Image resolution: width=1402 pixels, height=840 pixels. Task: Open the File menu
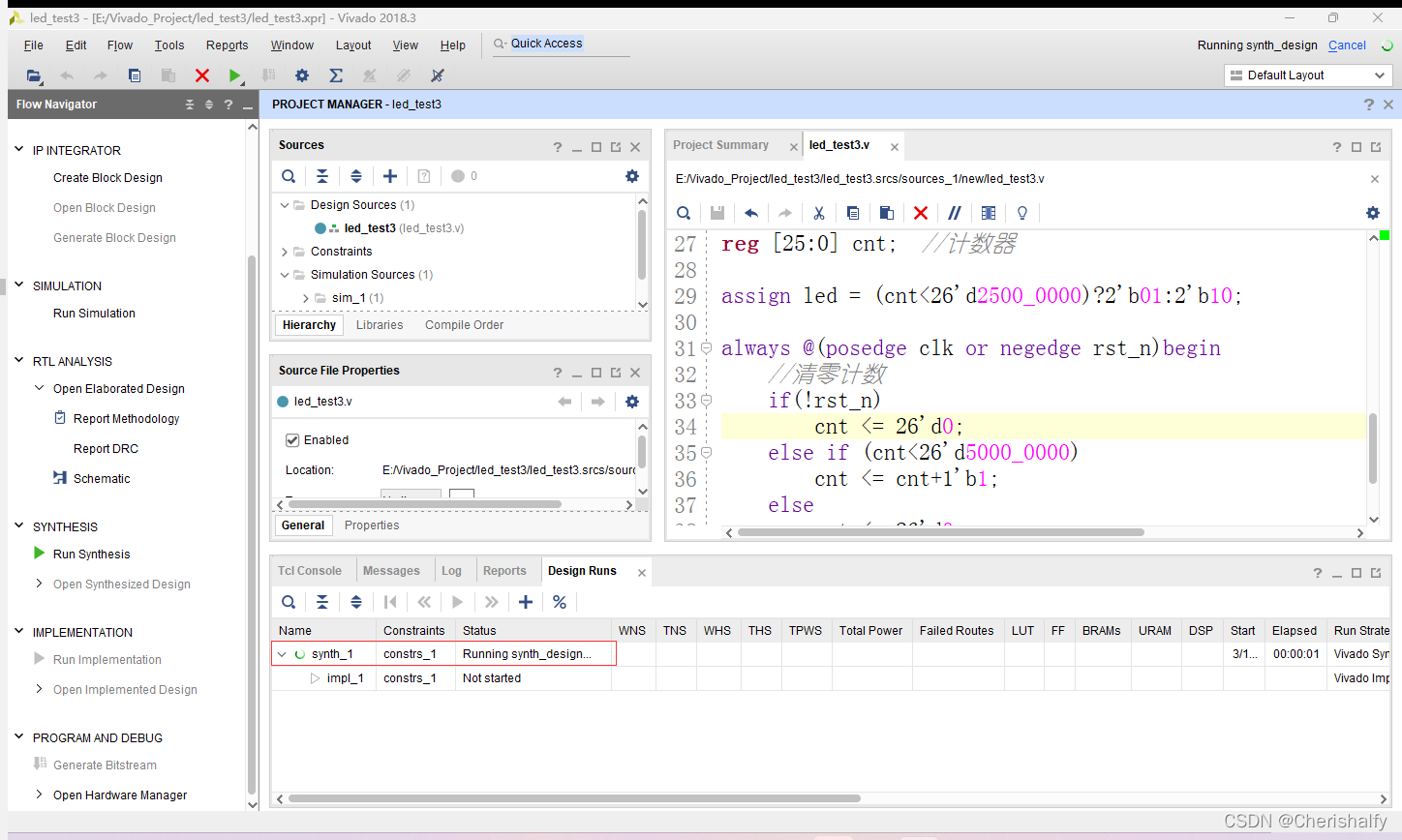tap(33, 45)
